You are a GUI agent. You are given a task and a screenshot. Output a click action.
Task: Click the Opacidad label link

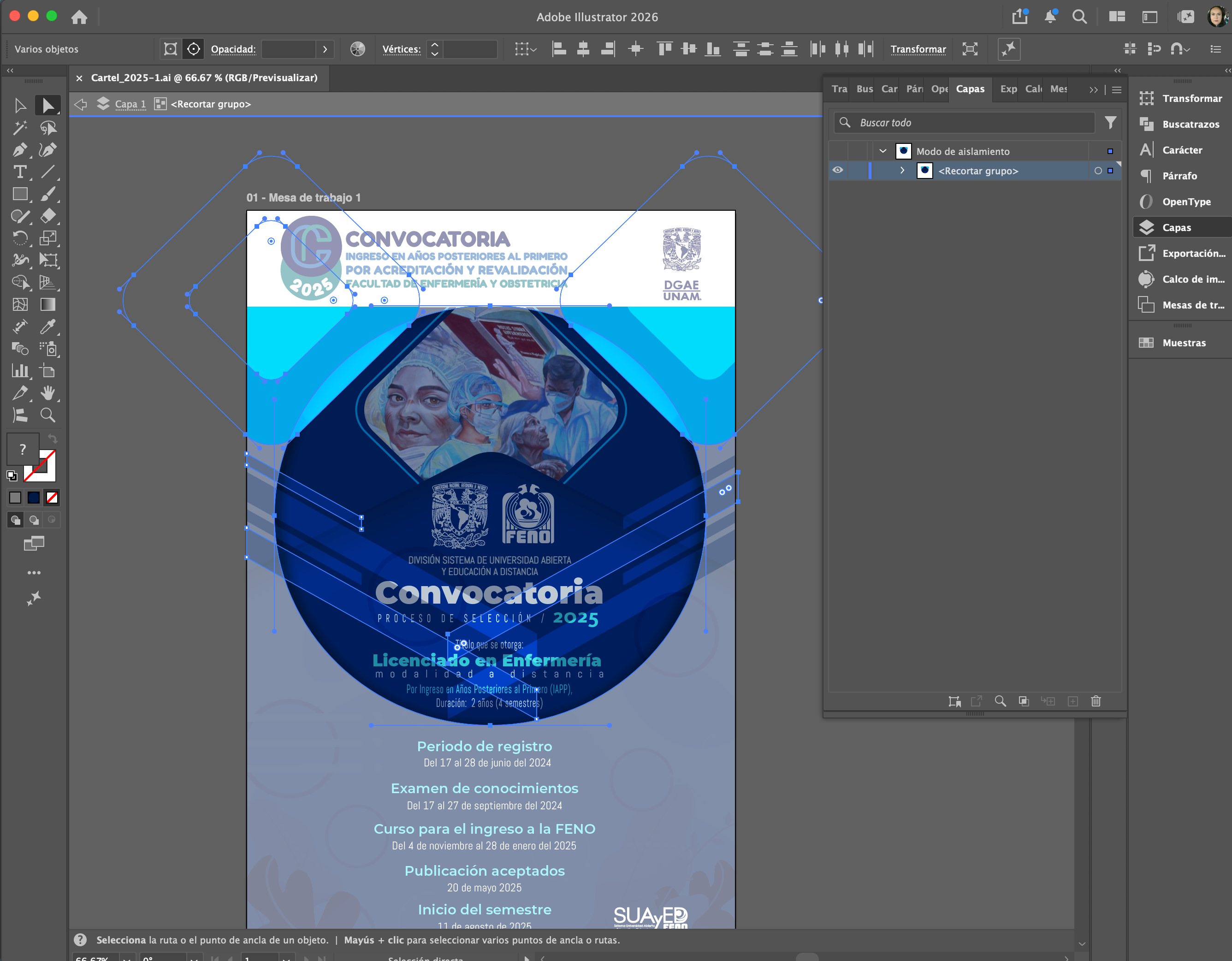(233, 49)
